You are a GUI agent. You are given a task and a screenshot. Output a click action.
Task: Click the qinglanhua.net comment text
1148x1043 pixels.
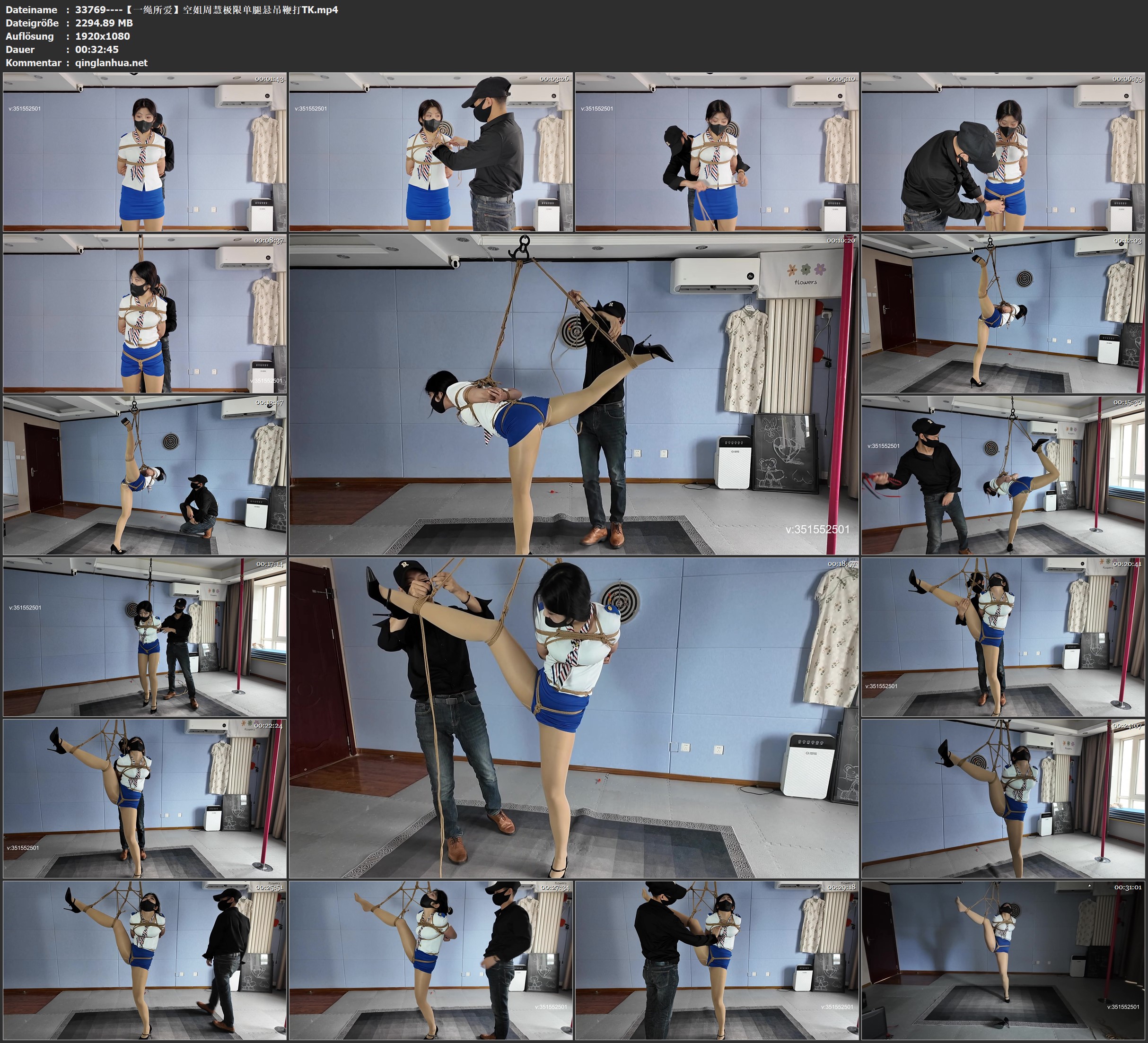point(111,62)
